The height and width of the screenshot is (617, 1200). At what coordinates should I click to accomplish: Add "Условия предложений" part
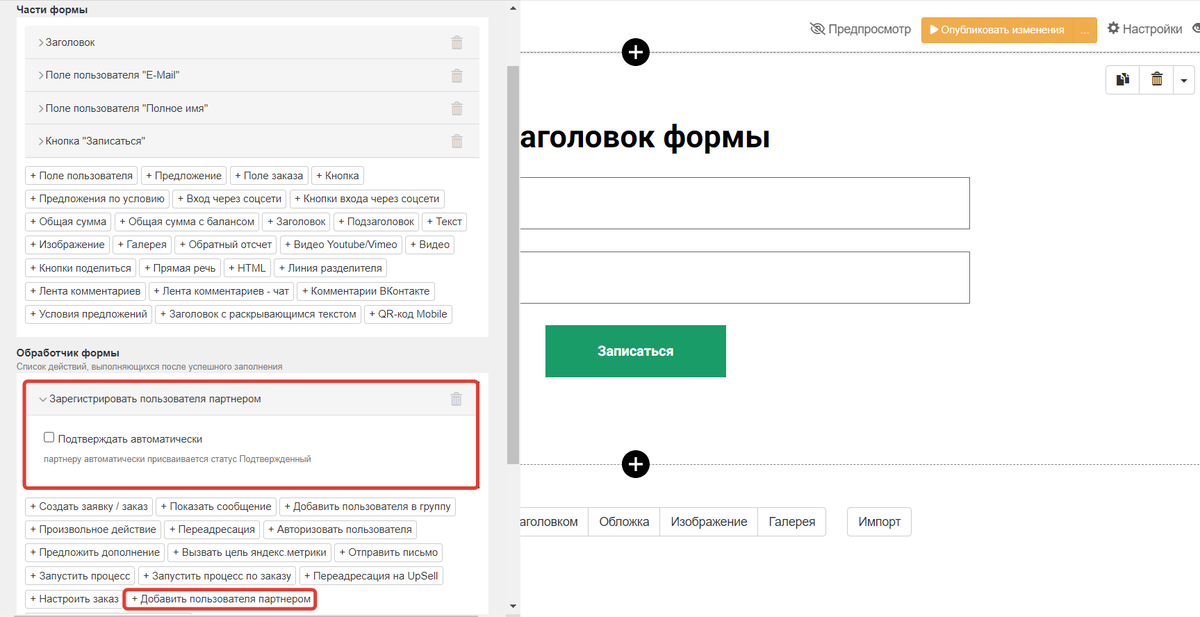click(x=88, y=314)
